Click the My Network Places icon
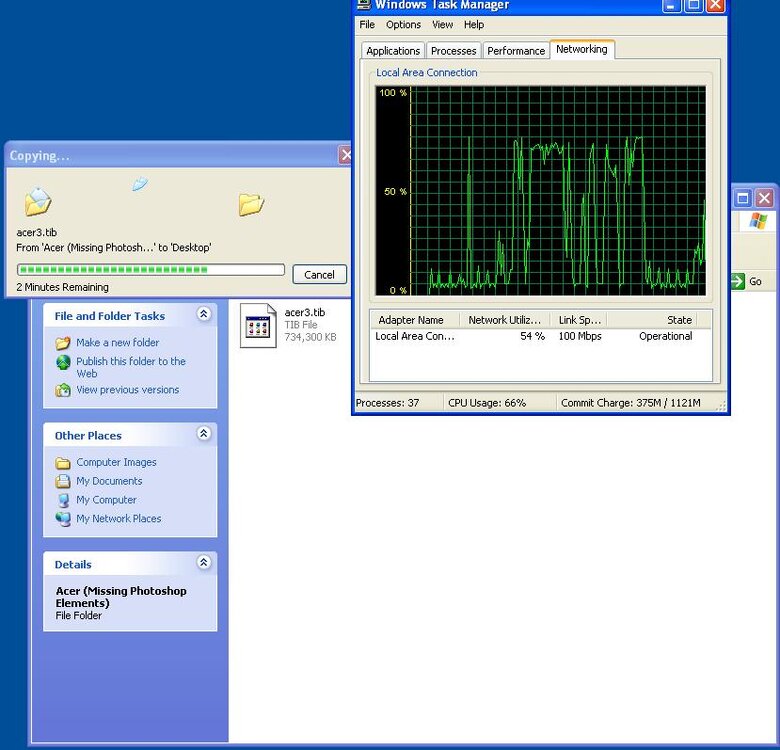This screenshot has height=750, width=780. (x=63, y=519)
